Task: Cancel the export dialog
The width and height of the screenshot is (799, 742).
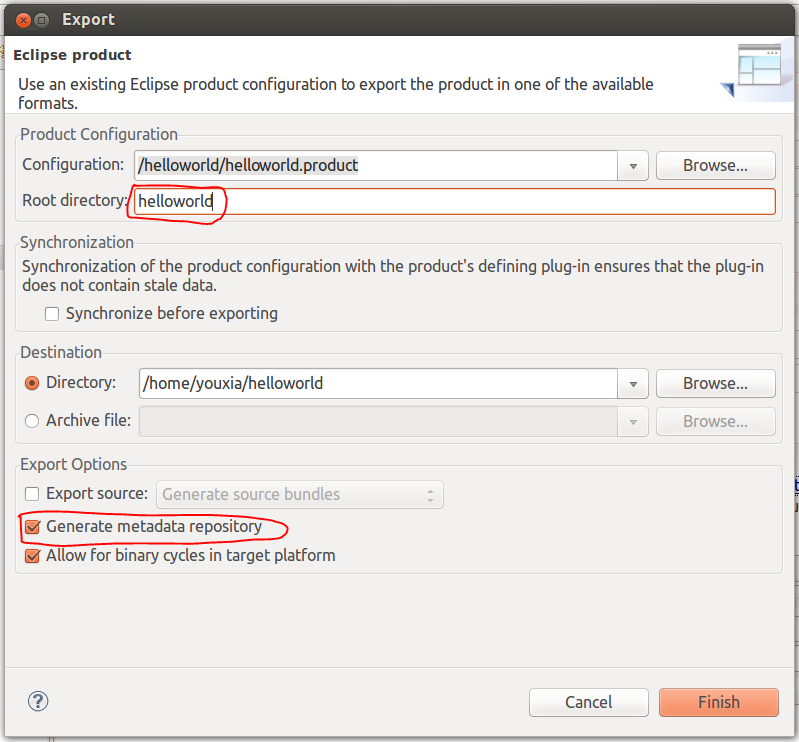Action: tap(589, 702)
